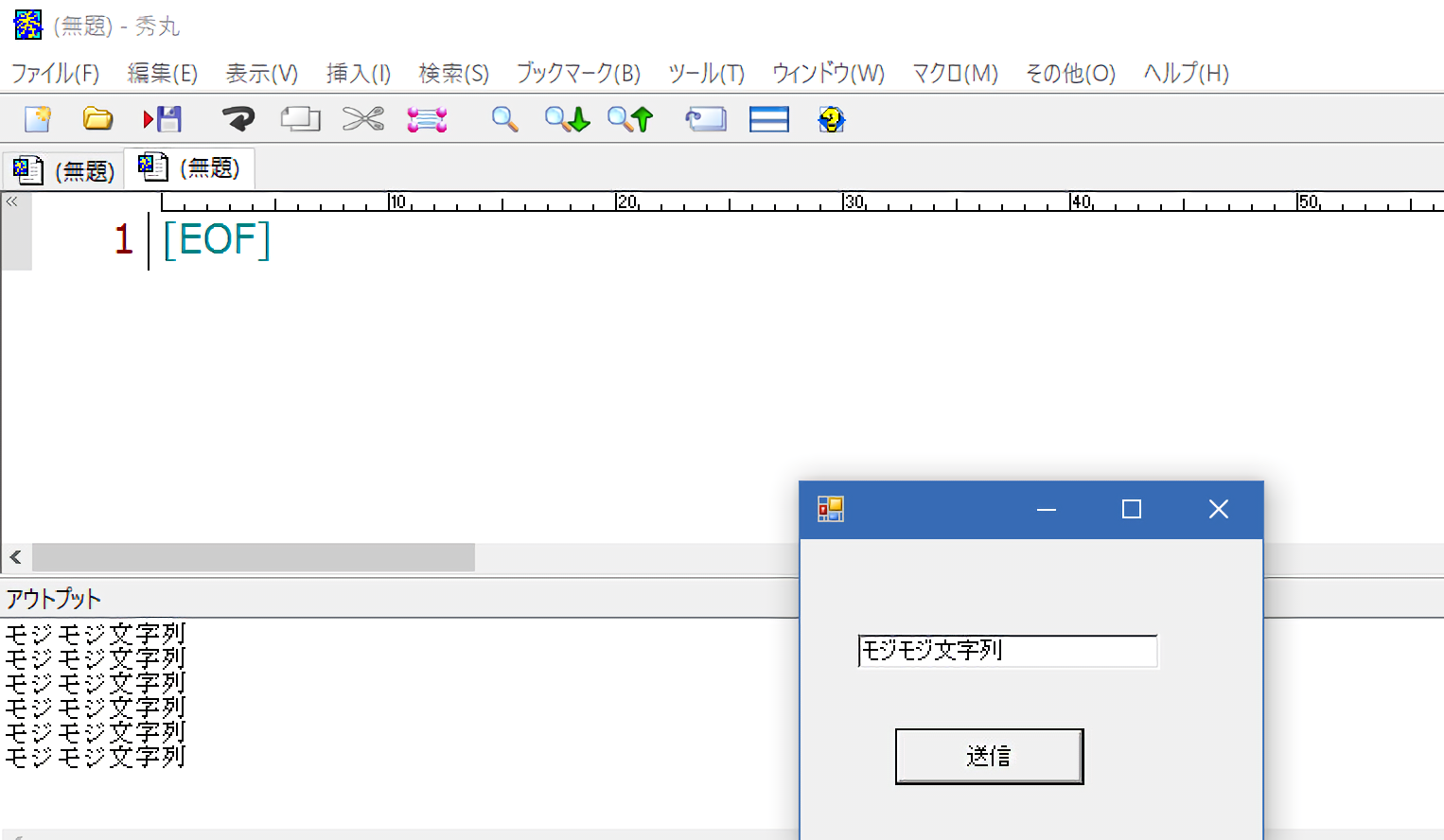Split the window using the blue bars icon
The height and width of the screenshot is (840, 1444).
768,119
